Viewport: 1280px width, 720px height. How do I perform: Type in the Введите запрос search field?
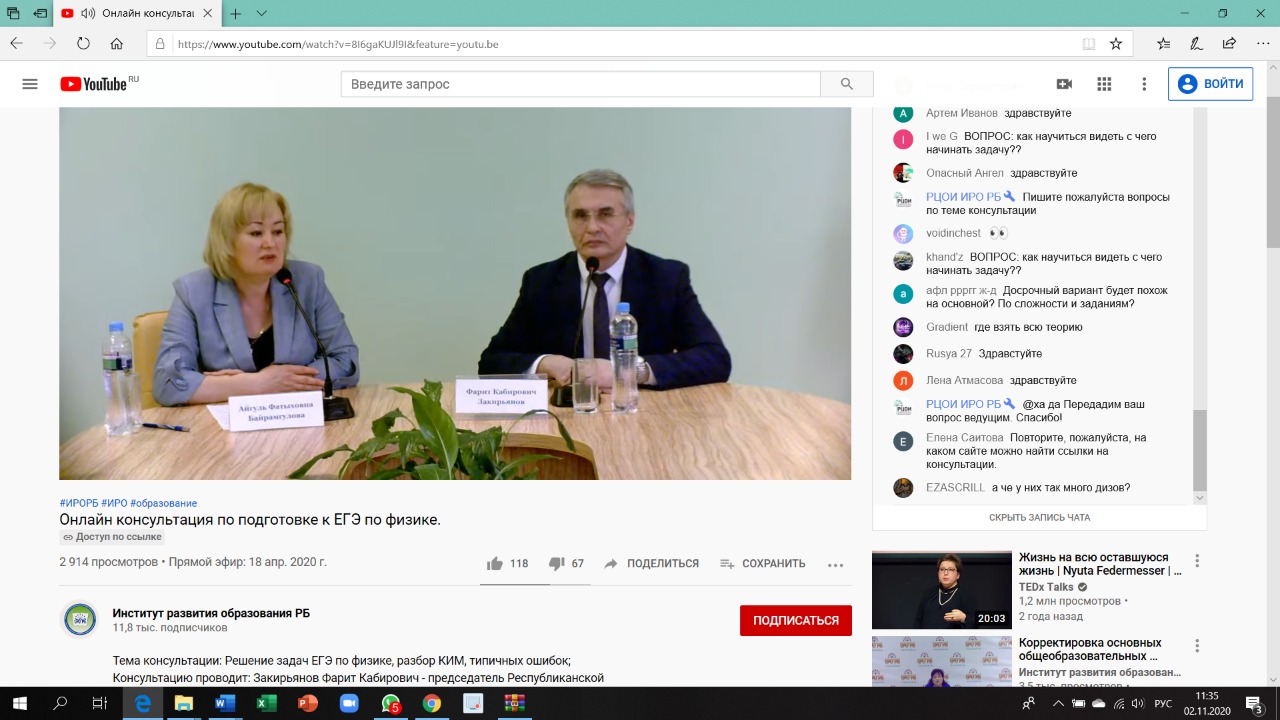580,84
